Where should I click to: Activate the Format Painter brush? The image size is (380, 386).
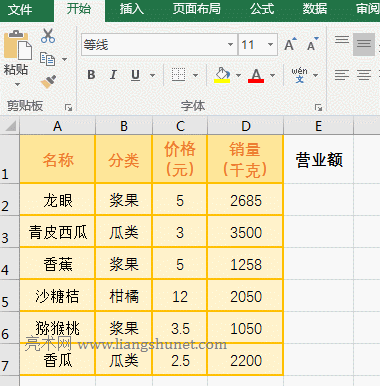point(49,82)
